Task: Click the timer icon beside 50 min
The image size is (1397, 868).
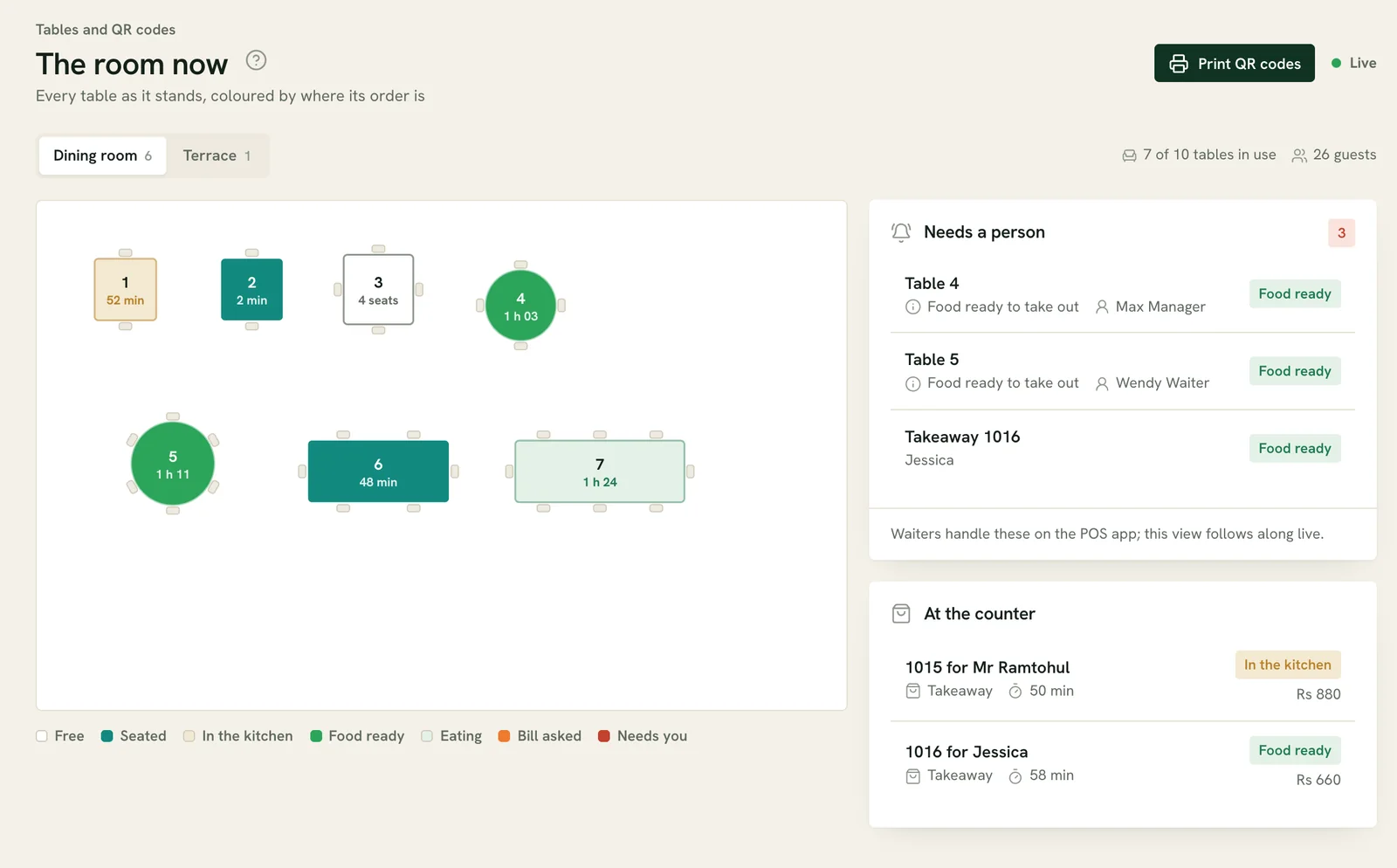Action: [1015, 692]
